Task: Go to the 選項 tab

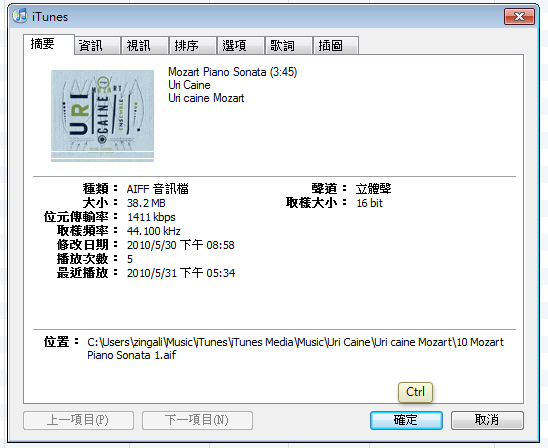Action: point(241,45)
